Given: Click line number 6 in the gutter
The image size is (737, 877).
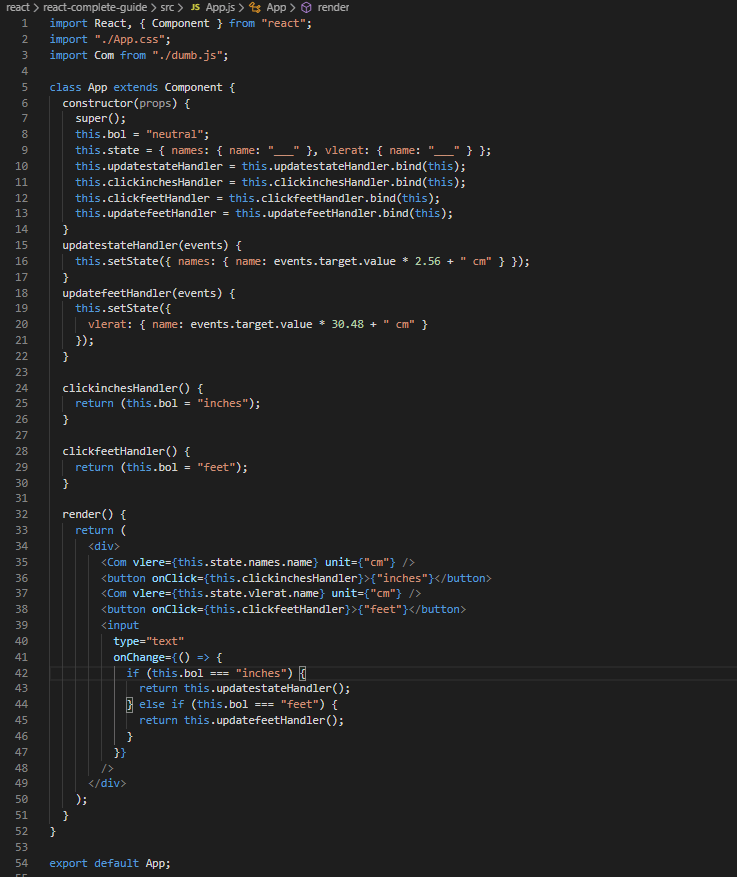Looking at the screenshot, I should 25,103.
